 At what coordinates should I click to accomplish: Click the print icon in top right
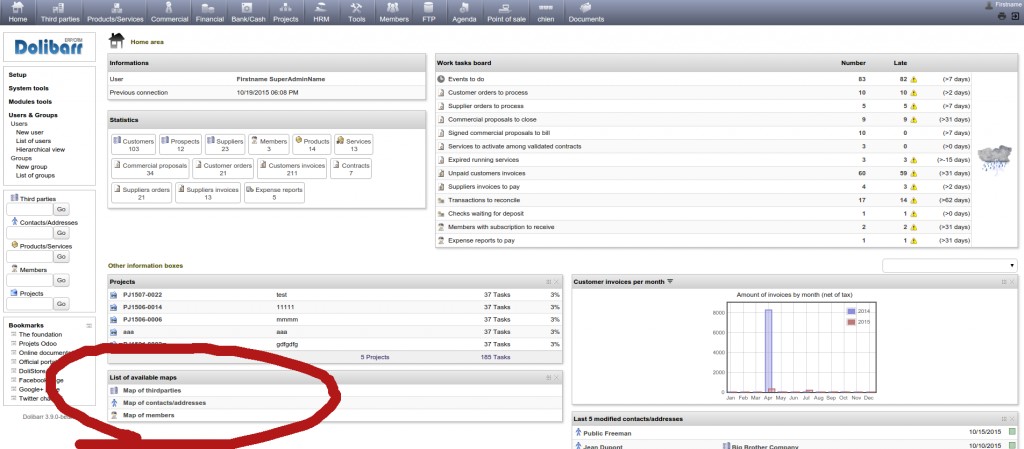pos(1001,17)
